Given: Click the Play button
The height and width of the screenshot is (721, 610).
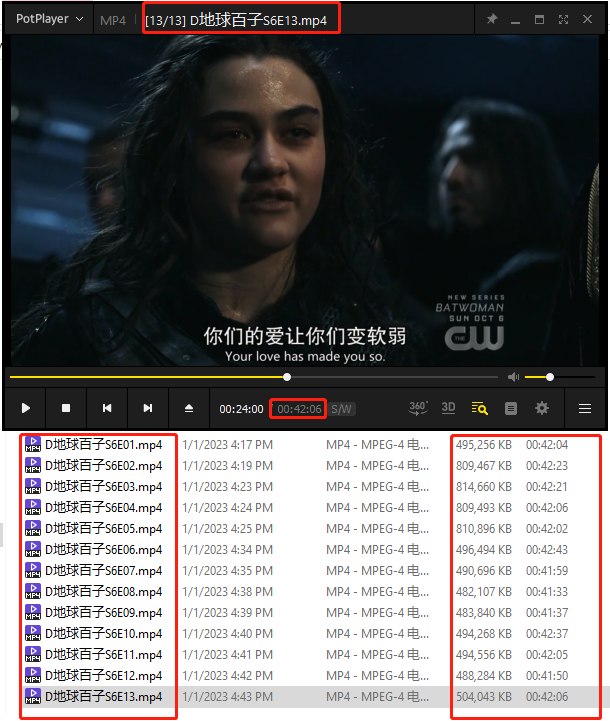Looking at the screenshot, I should [26, 408].
